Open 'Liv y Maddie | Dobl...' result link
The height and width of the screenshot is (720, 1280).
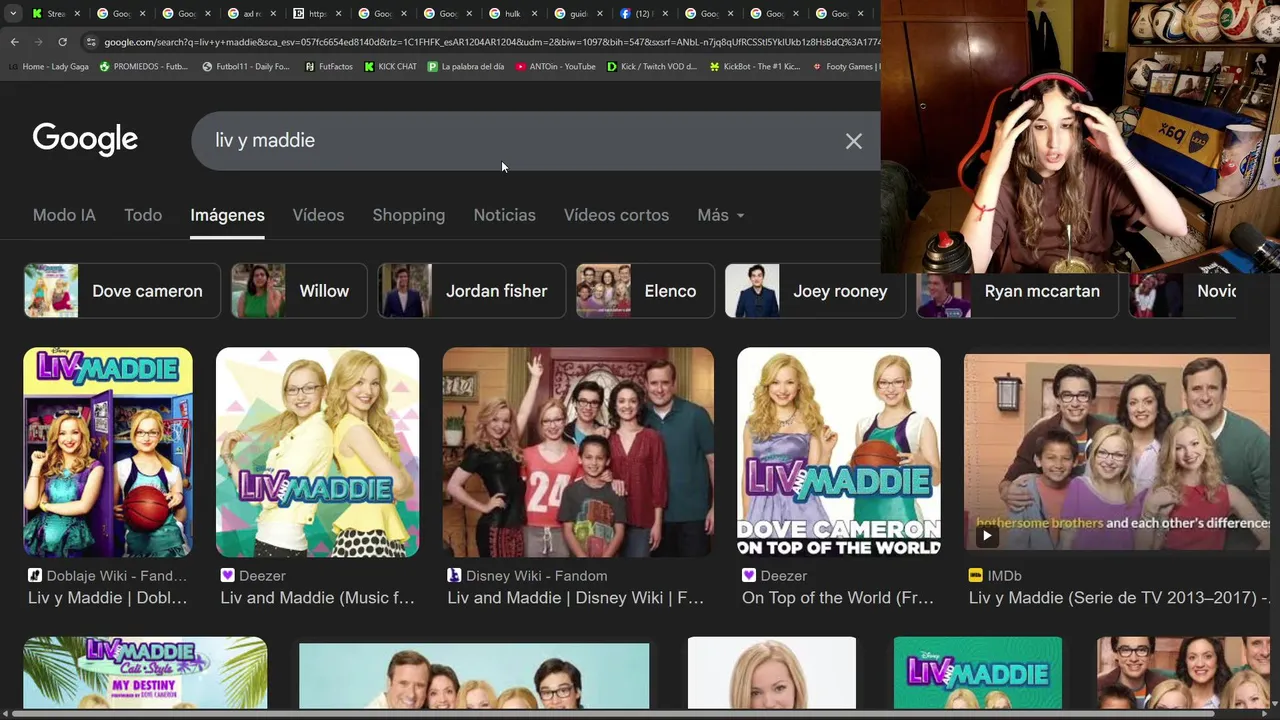pyautogui.click(x=108, y=598)
